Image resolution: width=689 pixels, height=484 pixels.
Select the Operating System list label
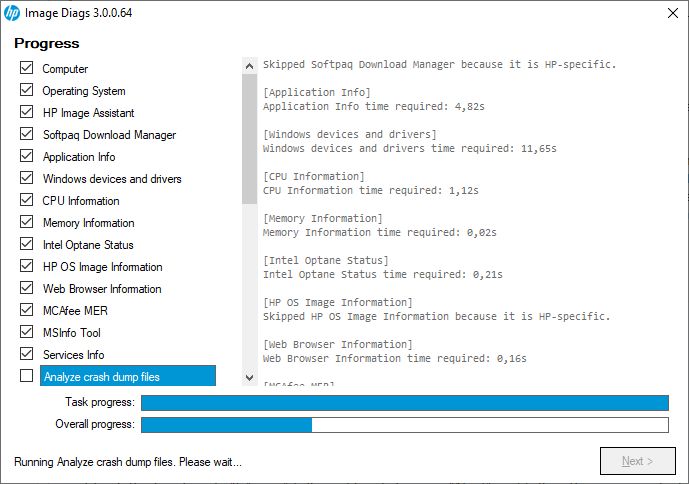[84, 91]
